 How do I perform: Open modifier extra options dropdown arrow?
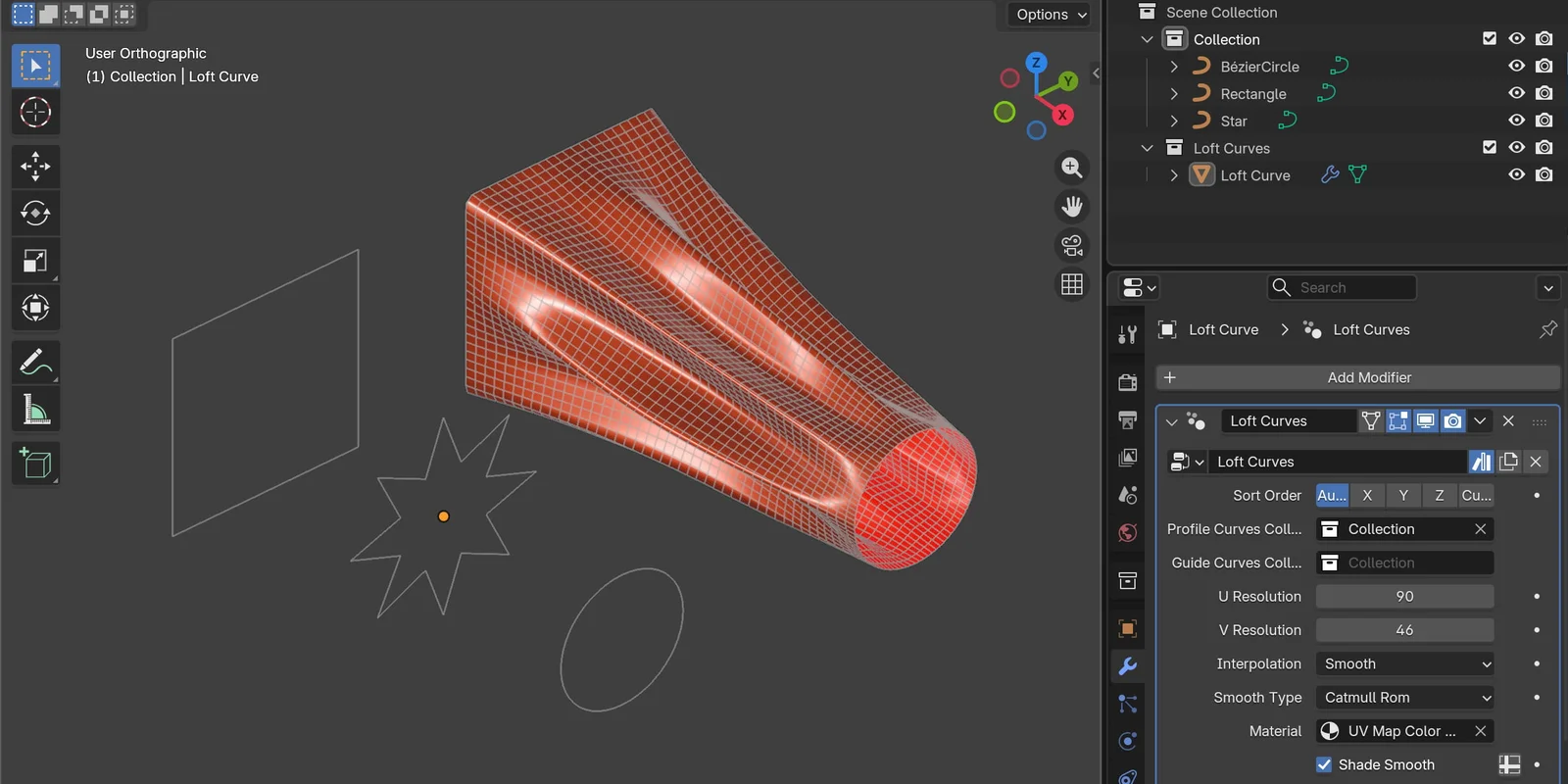(x=1480, y=421)
